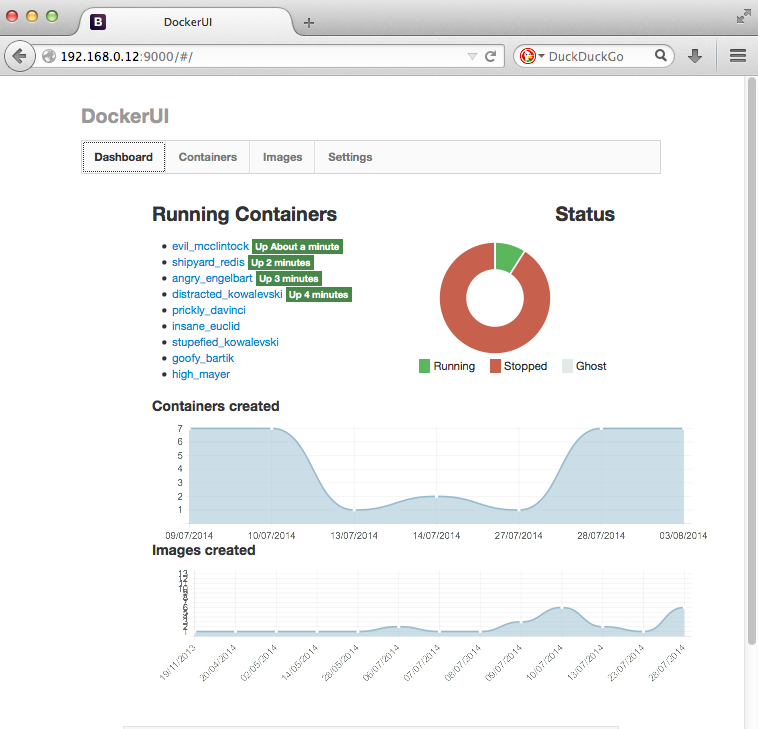Viewport: 758px width, 729px height.
Task: Click the 'Up 4 minutes' badge
Action: coord(319,294)
